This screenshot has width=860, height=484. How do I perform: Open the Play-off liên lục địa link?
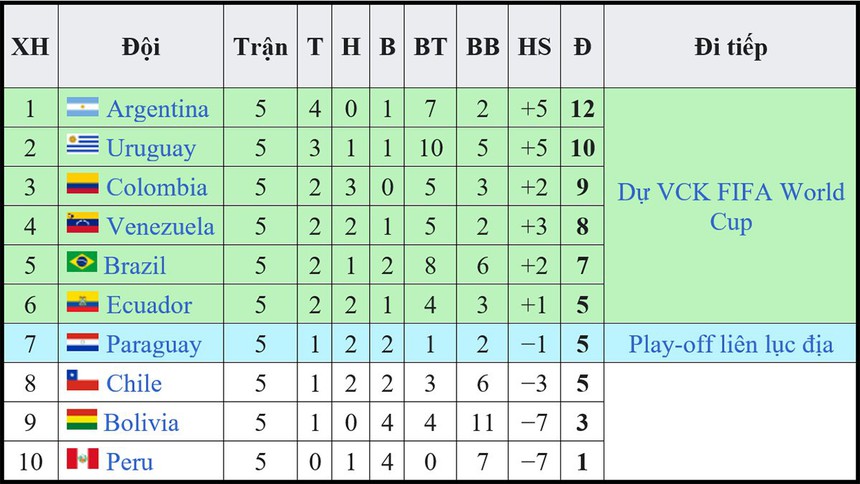tap(731, 344)
